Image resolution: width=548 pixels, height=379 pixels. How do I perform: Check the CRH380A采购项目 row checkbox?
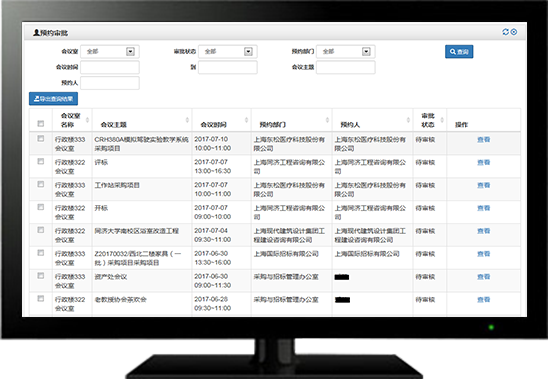click(x=41, y=139)
